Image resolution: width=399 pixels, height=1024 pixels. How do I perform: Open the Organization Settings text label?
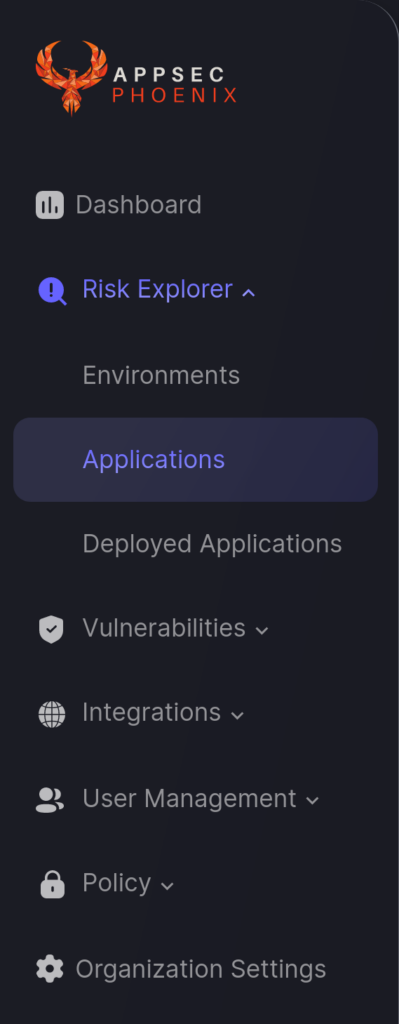(x=200, y=969)
